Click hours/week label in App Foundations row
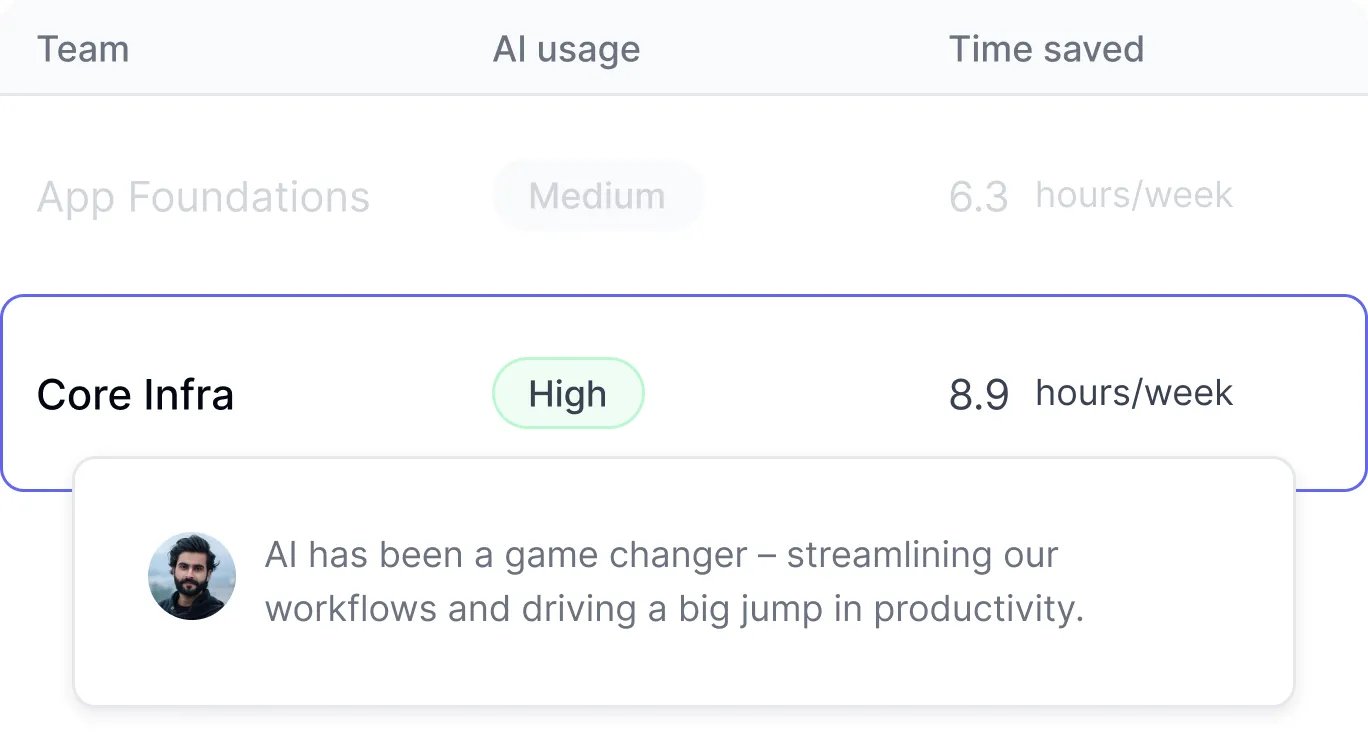1368x732 pixels. point(1134,195)
